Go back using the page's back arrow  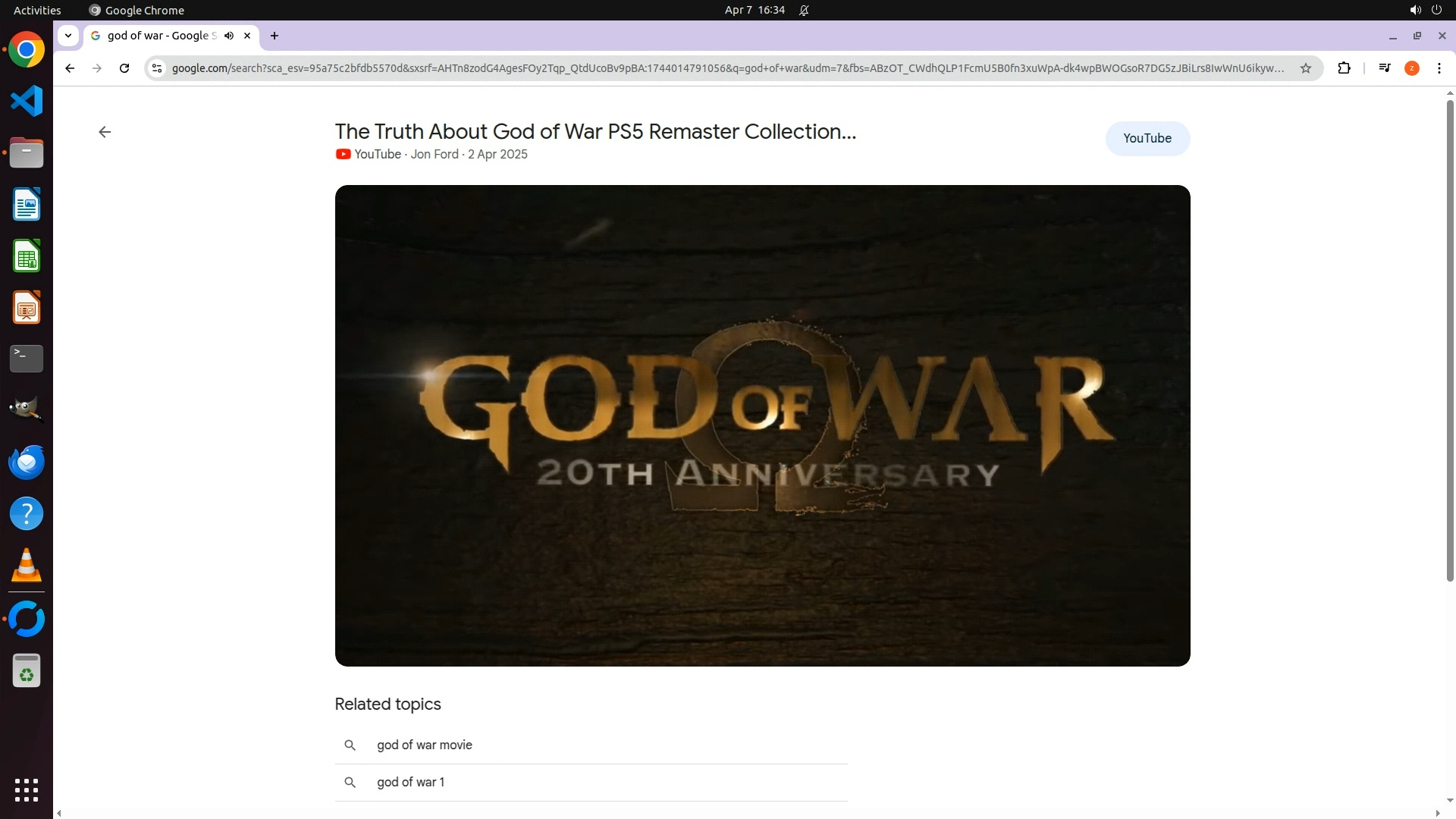click(105, 132)
